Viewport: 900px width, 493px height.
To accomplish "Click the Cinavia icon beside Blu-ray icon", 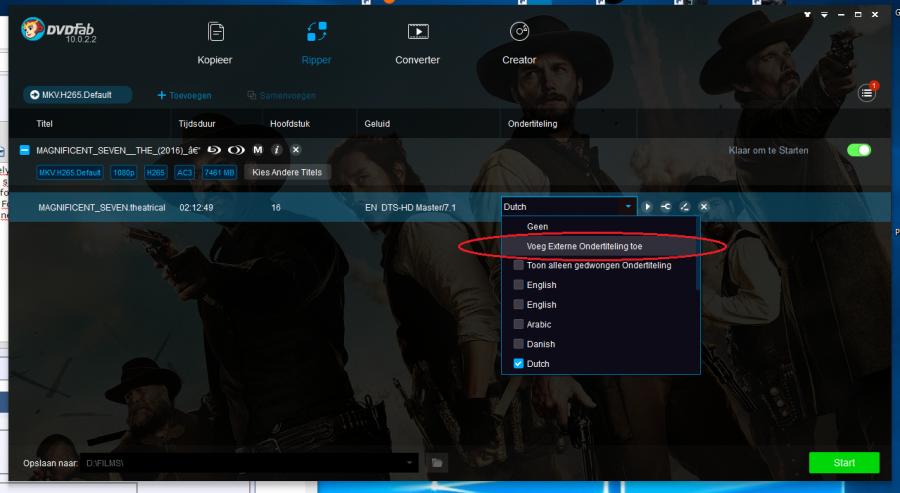I will tap(236, 150).
